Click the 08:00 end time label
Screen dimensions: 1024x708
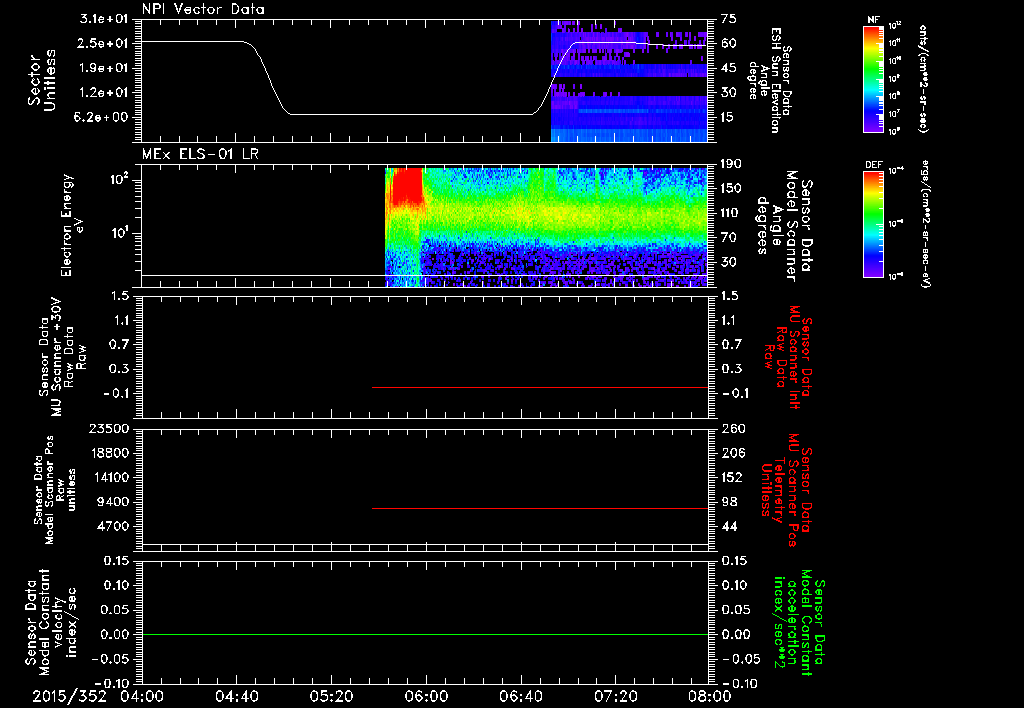point(710,696)
